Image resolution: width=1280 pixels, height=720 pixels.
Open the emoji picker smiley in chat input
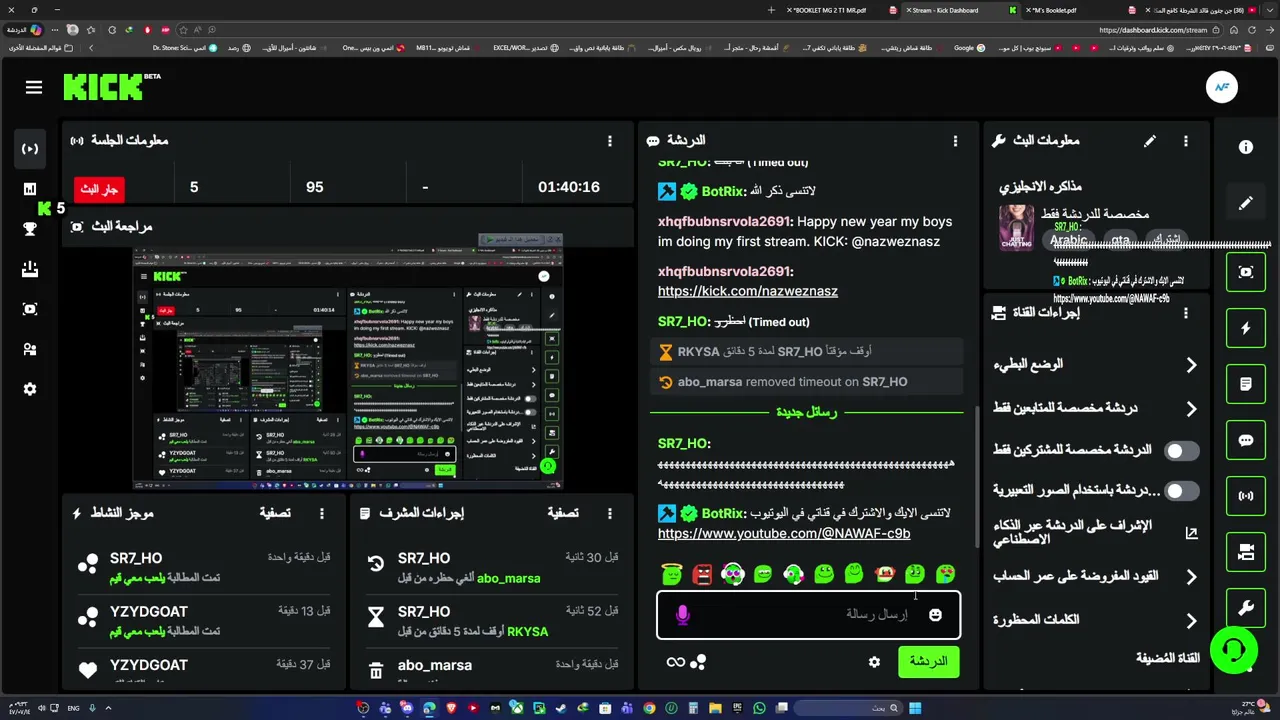point(935,615)
